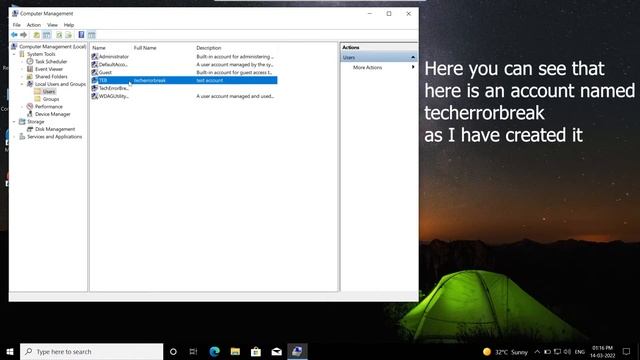The width and height of the screenshot is (640, 360).
Task: Click the 'techerrorbreak' full name cell
Action: coord(150,80)
